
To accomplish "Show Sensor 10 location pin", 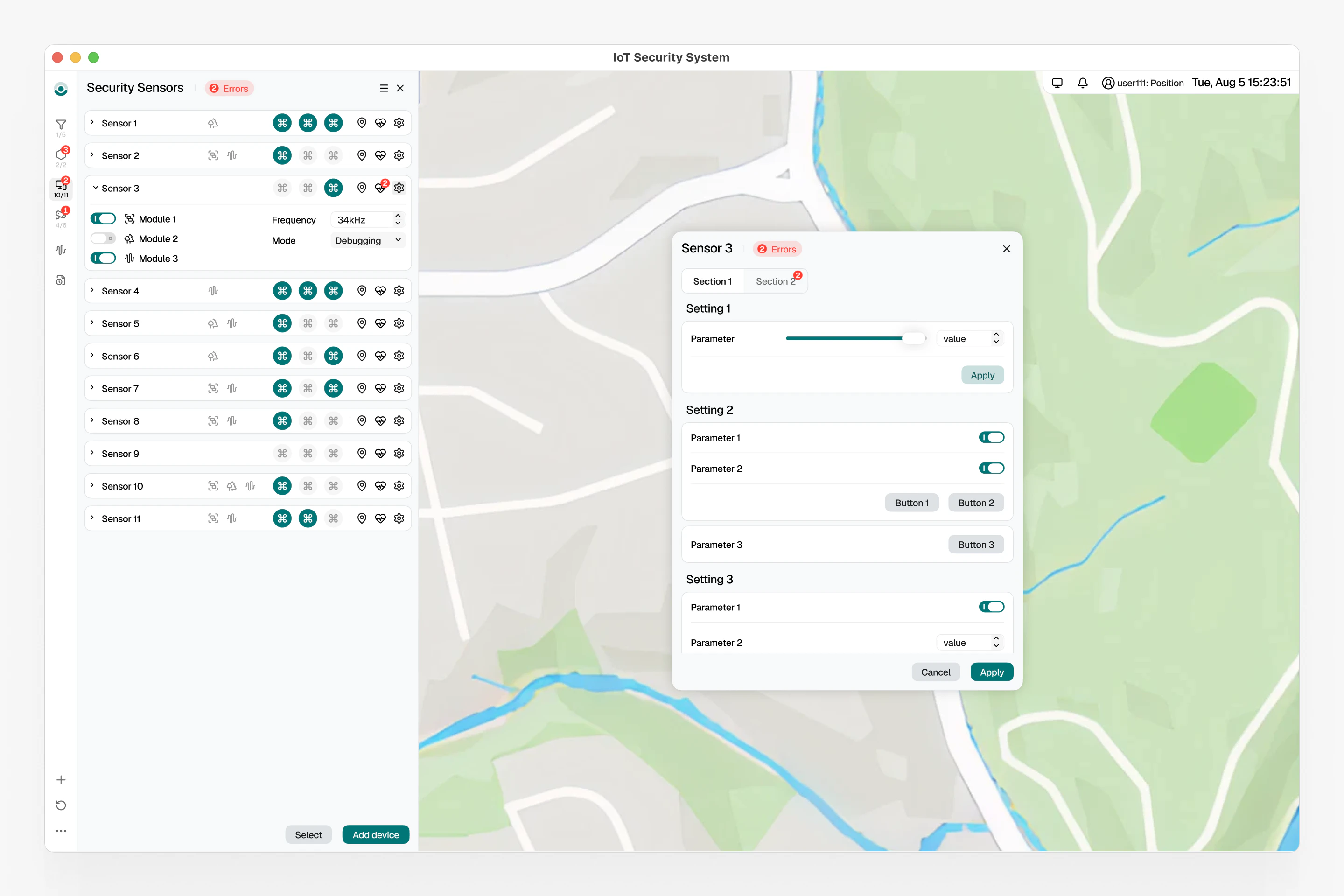I will click(362, 486).
